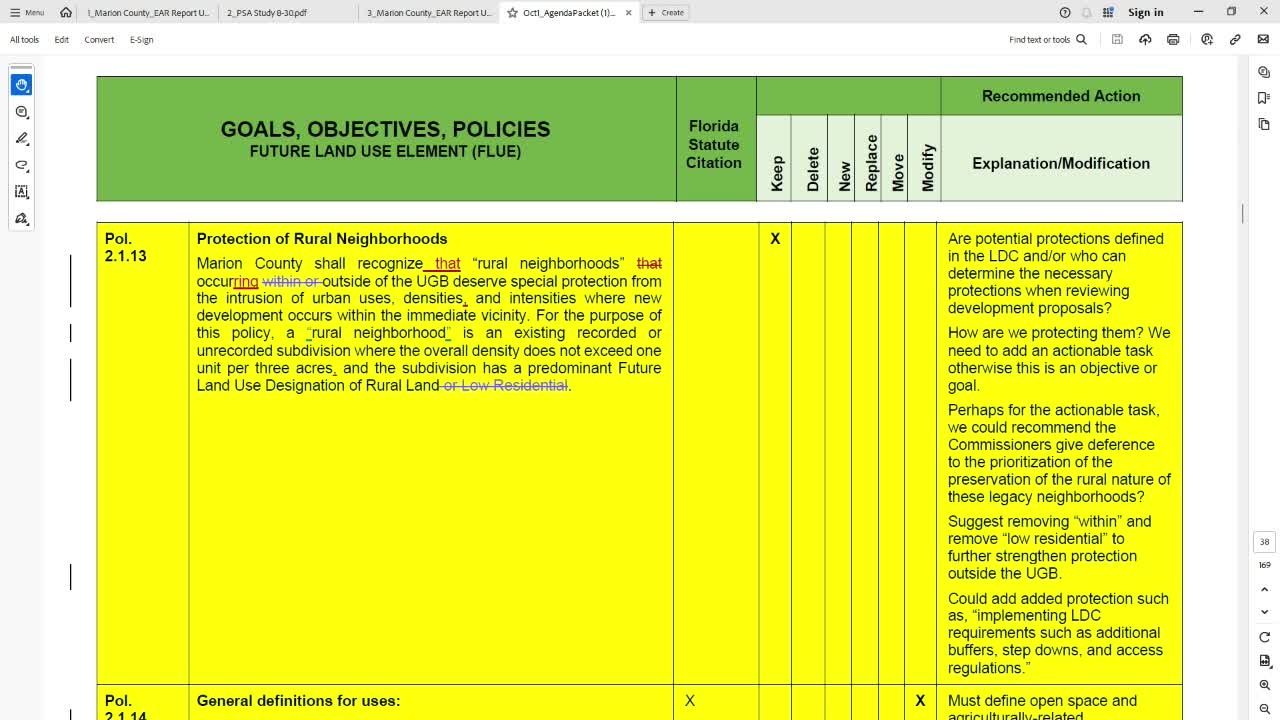Open the bookmarks panel icon
Screen dimensions: 1280x720
[x=1264, y=98]
